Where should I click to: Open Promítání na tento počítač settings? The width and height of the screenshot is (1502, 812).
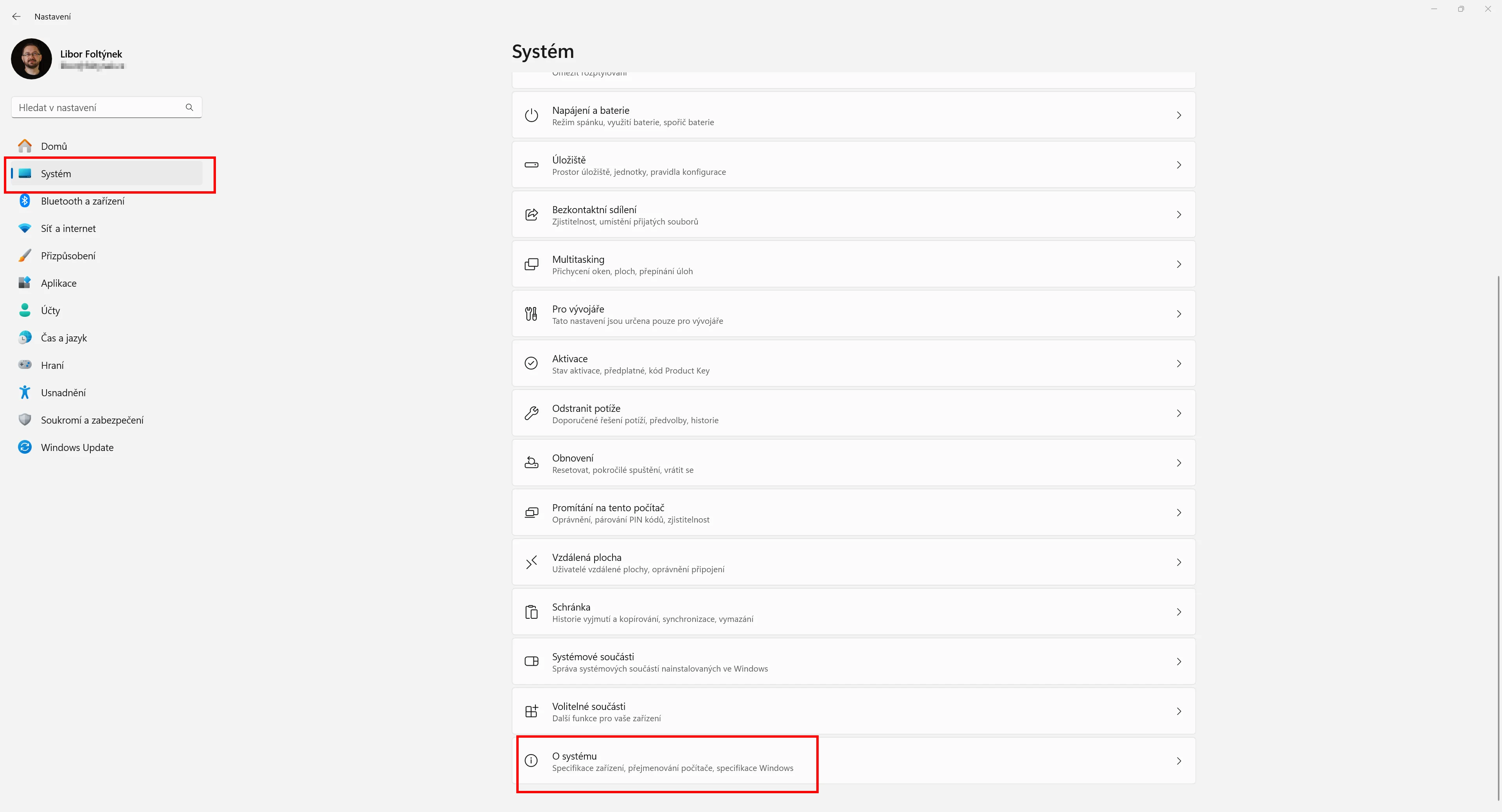click(853, 513)
